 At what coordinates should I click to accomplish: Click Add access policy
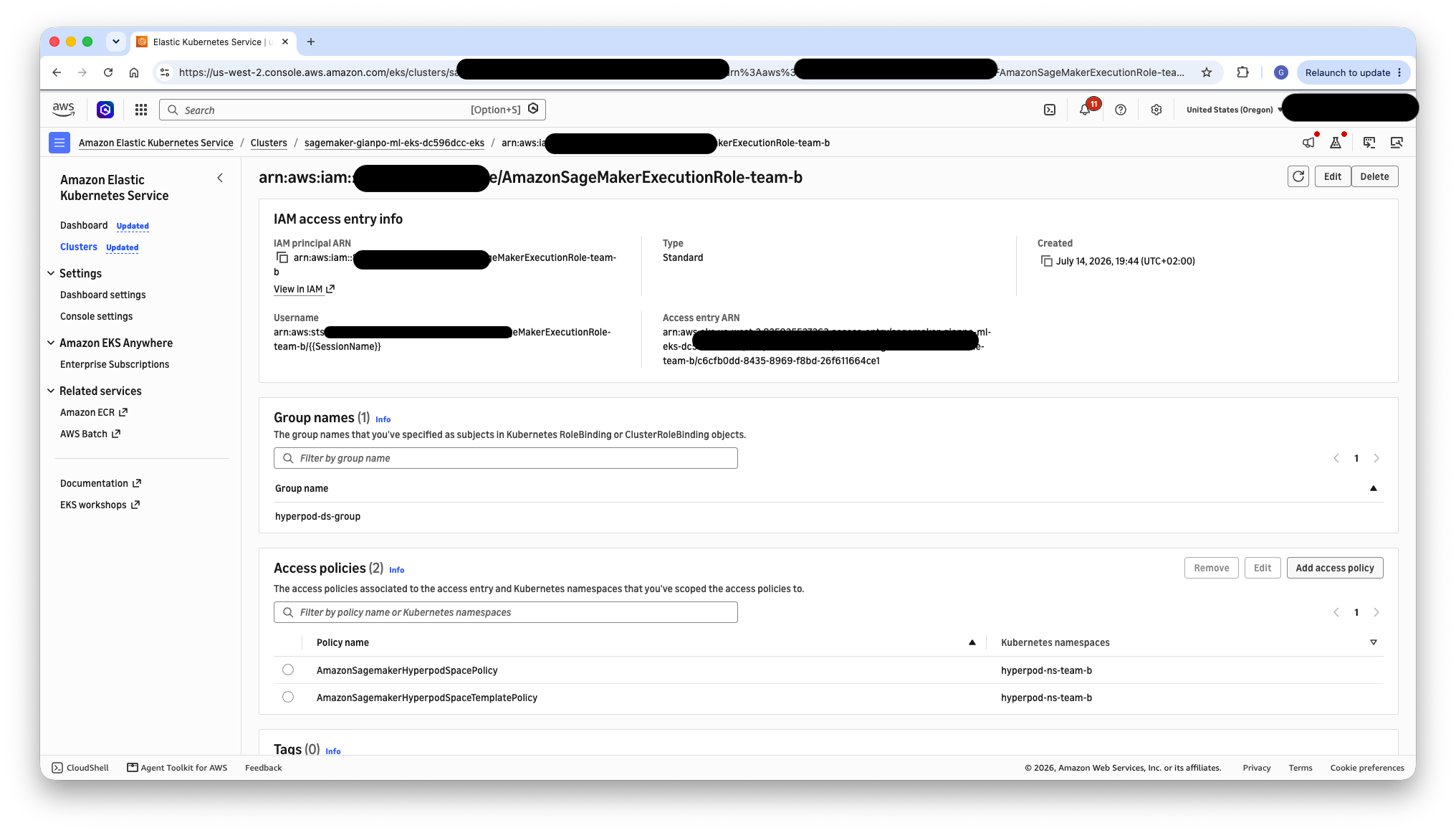coord(1335,568)
